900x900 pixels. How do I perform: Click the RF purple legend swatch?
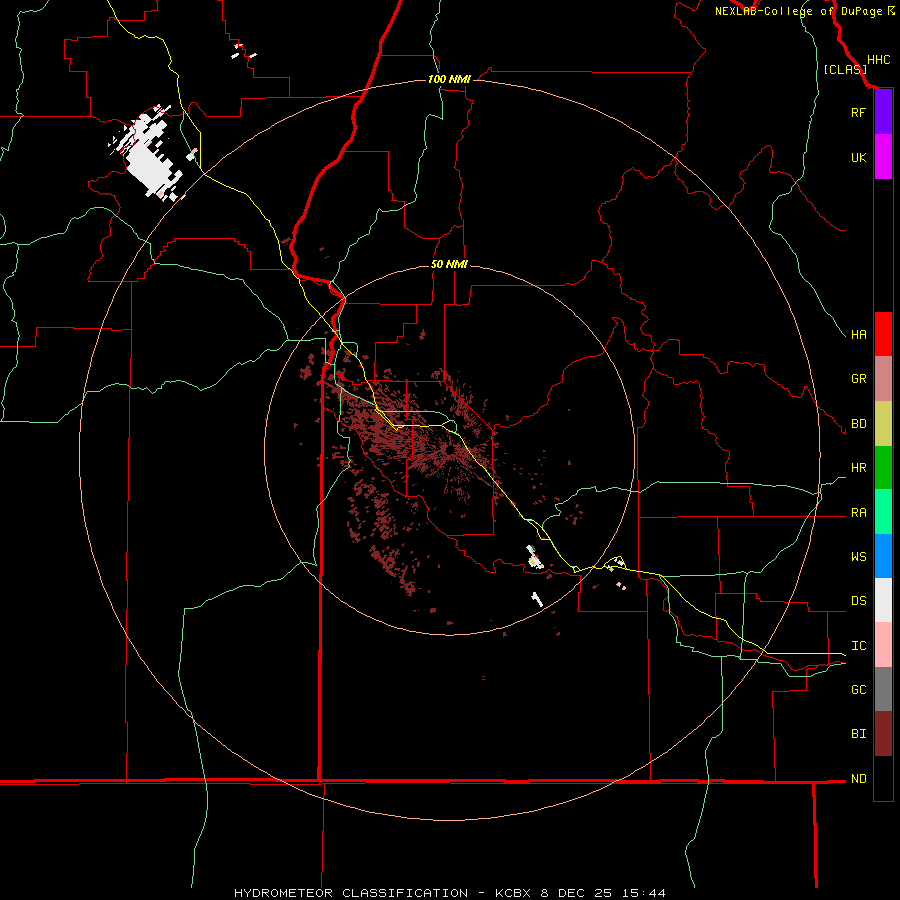click(x=883, y=112)
